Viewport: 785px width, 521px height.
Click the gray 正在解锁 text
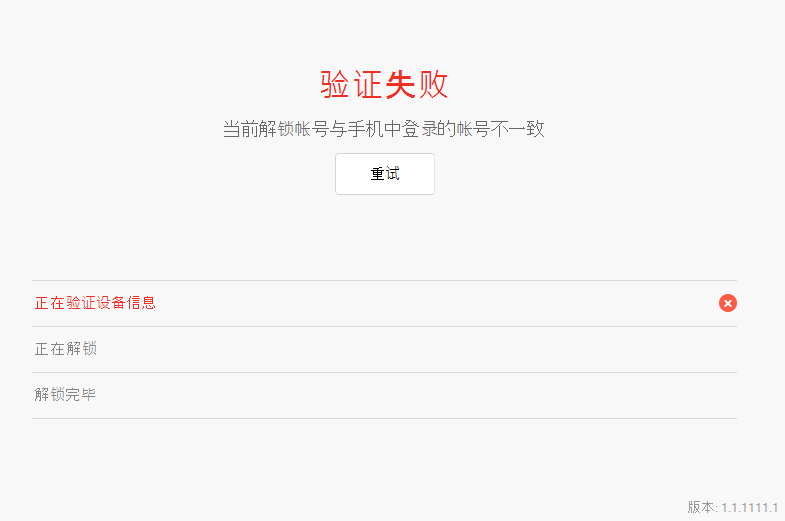pos(66,349)
